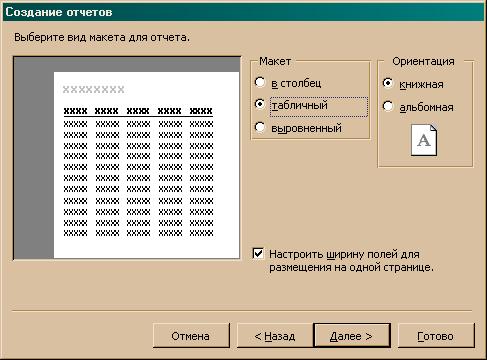
Task: Go back with "< Назад" button
Action: 275,336
